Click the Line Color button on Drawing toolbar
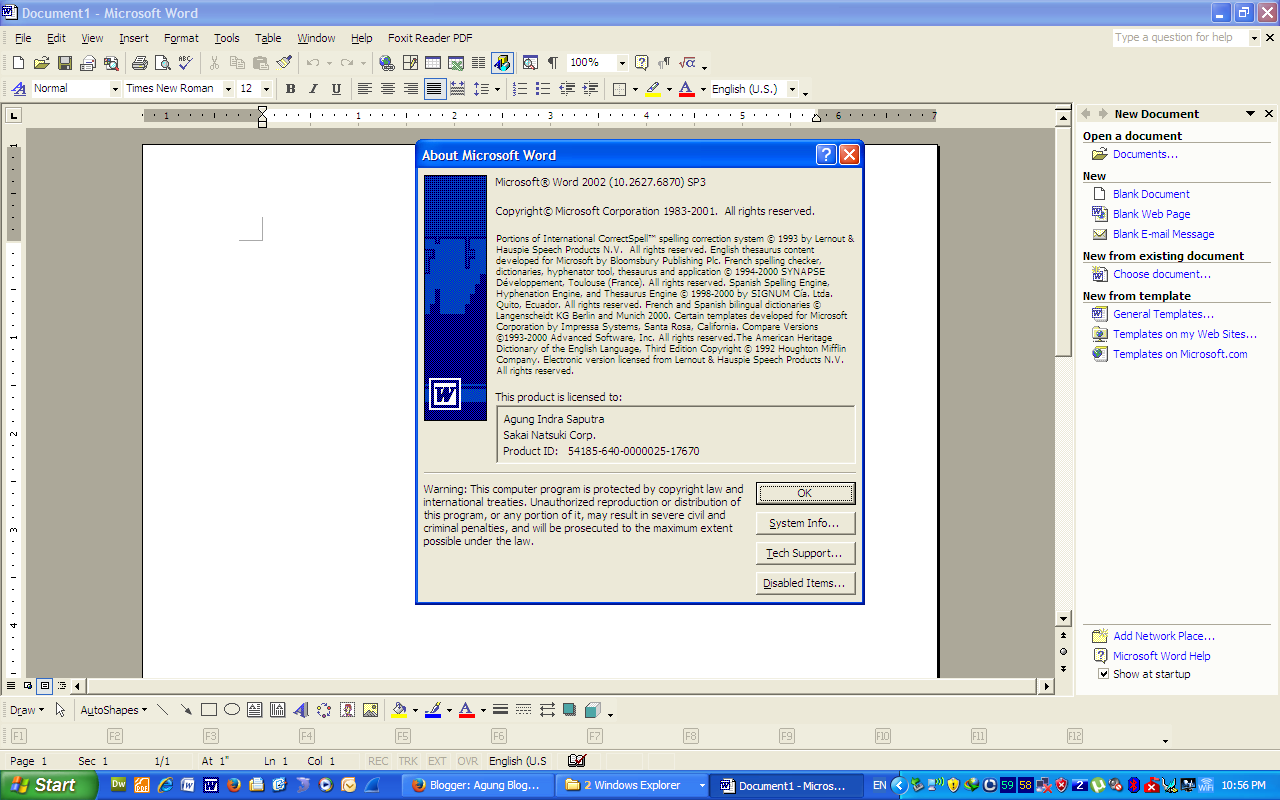This screenshot has height=800, width=1280. click(x=433, y=710)
